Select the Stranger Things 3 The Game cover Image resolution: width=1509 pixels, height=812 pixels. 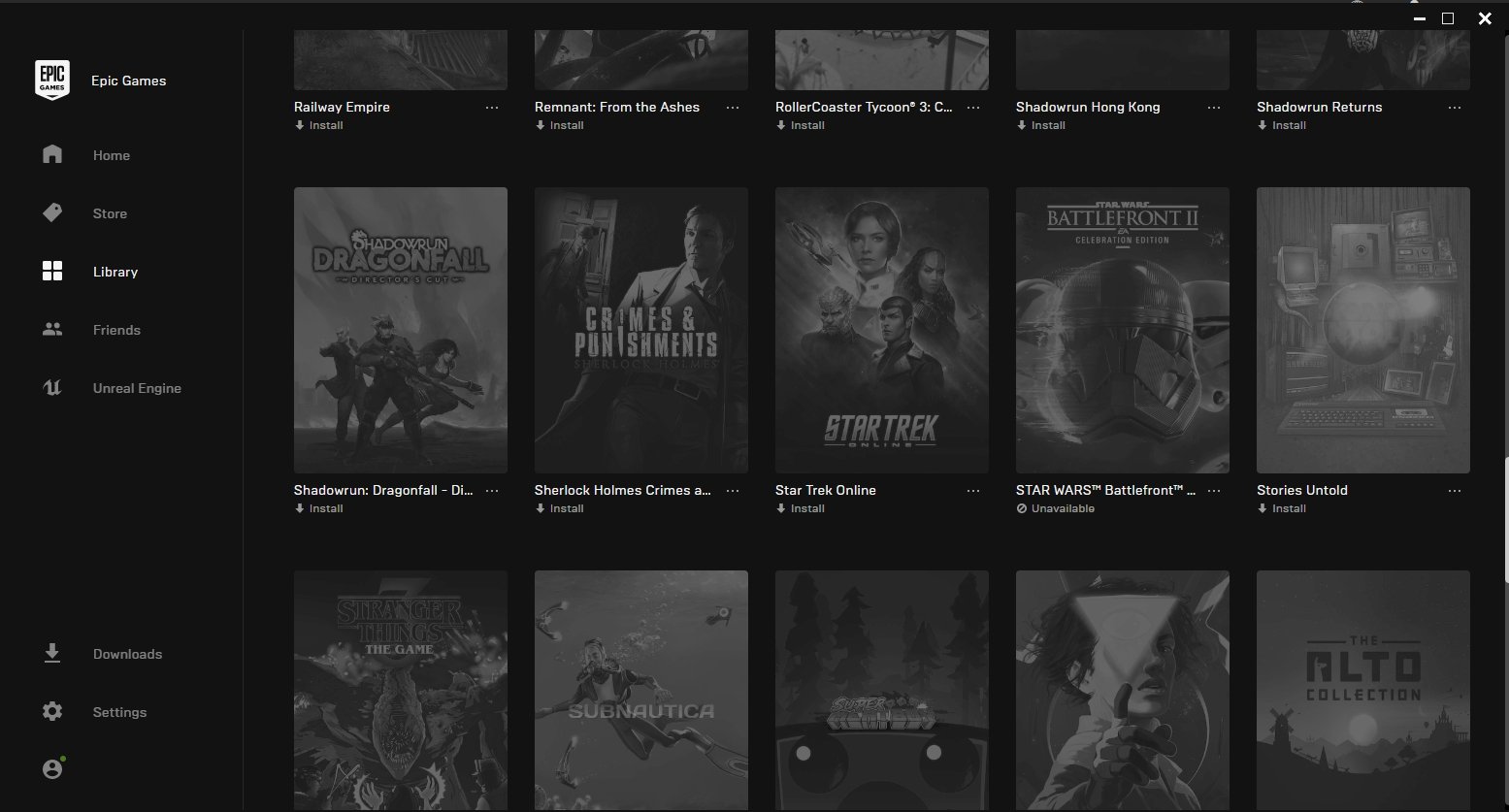[401, 691]
